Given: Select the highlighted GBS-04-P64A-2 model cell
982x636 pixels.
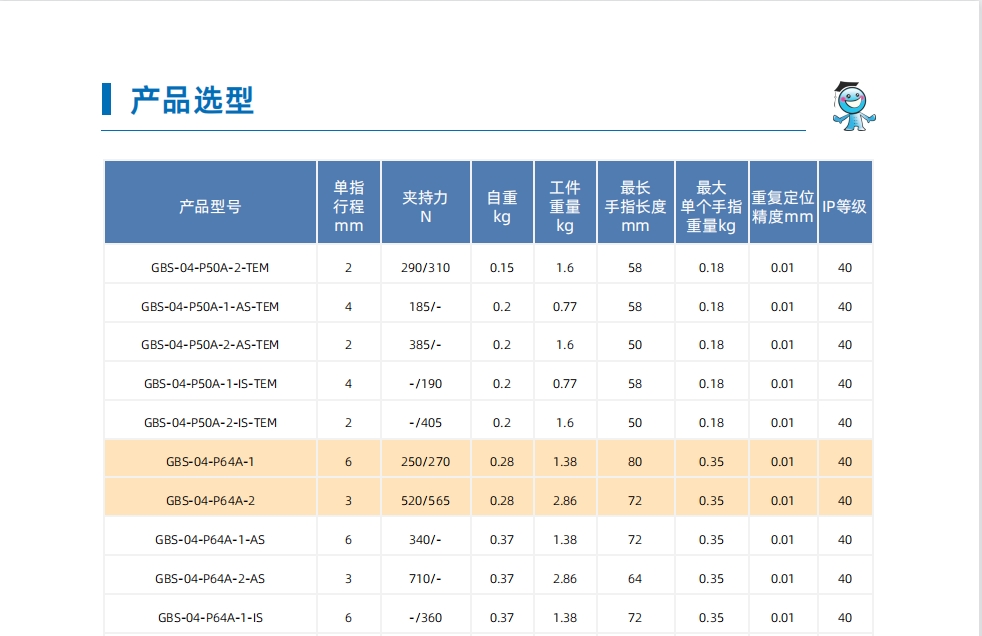Looking at the screenshot, I should (x=210, y=500).
